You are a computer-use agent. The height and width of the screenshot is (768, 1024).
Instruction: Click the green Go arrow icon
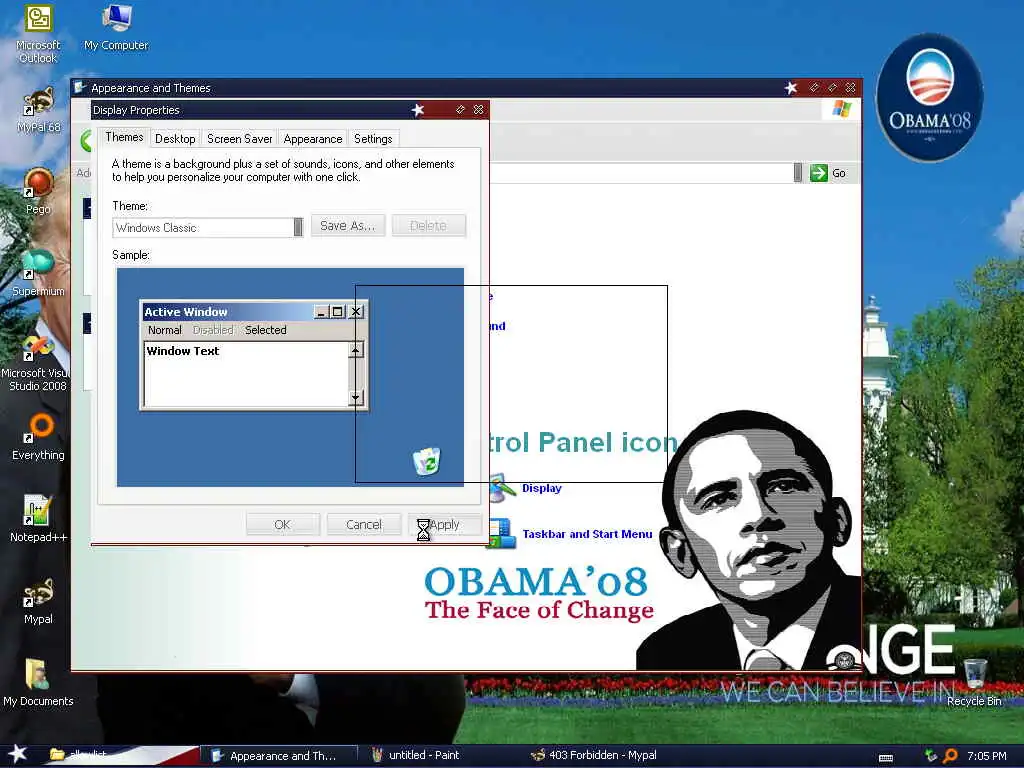coord(818,173)
